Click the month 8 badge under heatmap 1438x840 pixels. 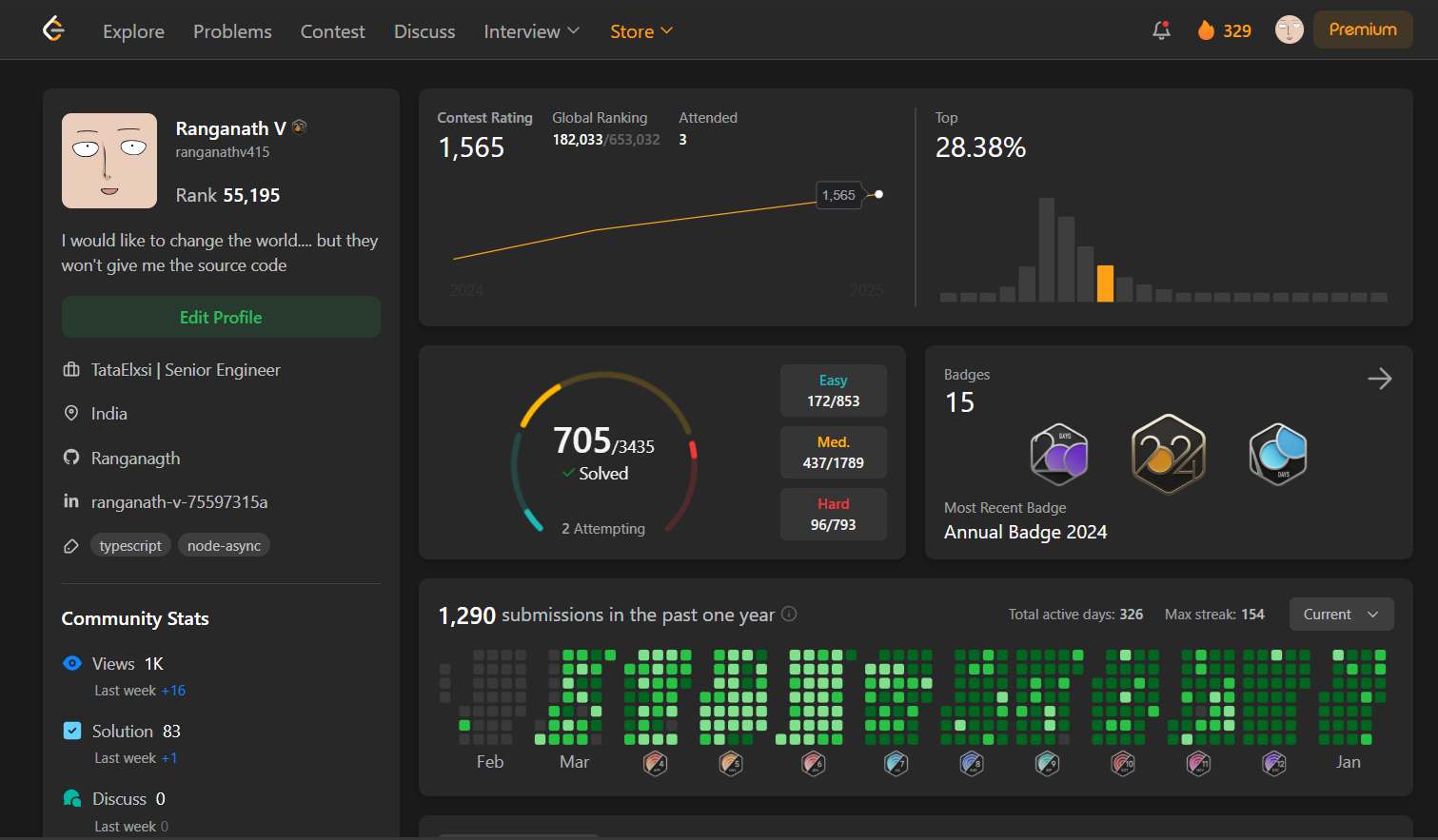point(972,763)
